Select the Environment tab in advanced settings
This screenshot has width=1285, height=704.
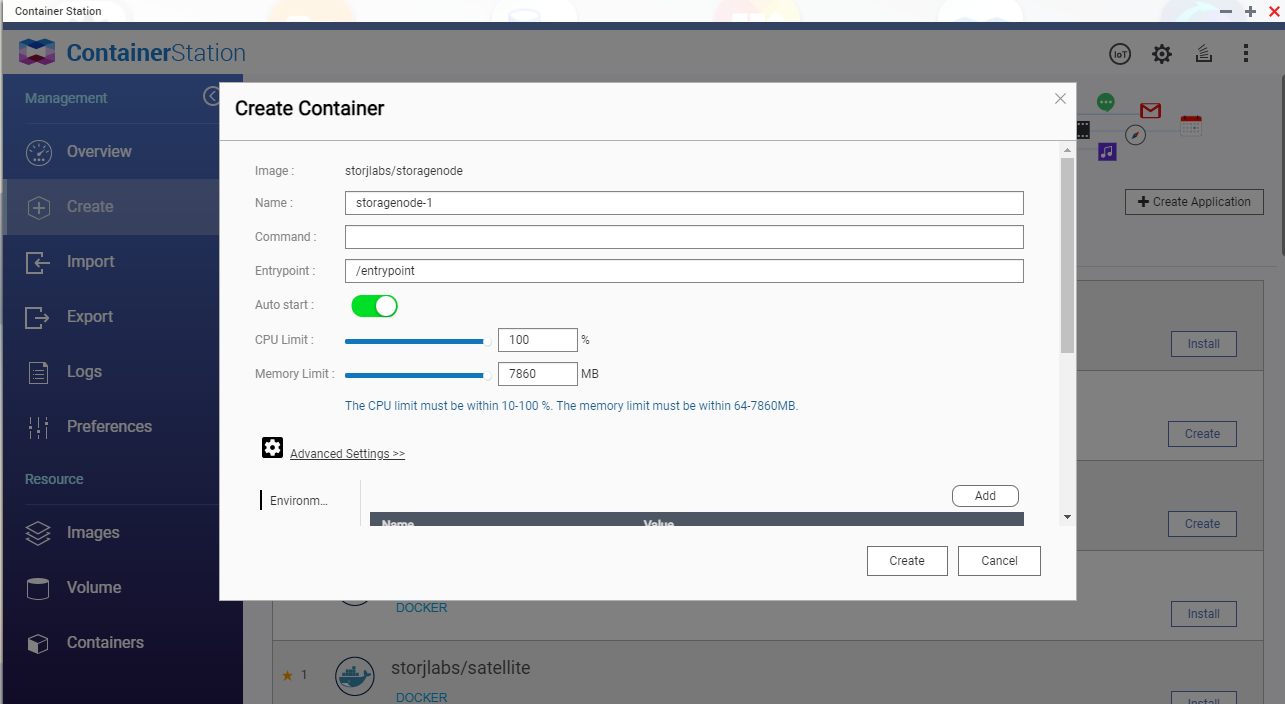tap(298, 501)
